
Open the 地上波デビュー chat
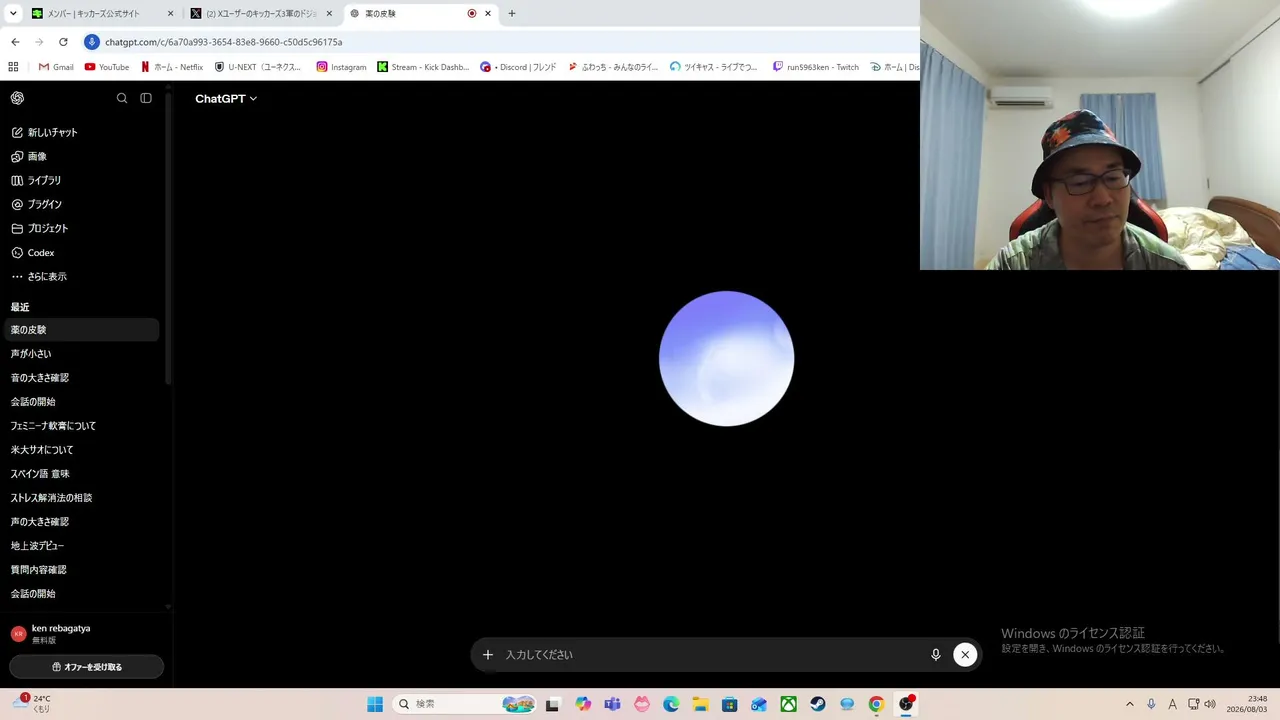[x=82, y=546]
